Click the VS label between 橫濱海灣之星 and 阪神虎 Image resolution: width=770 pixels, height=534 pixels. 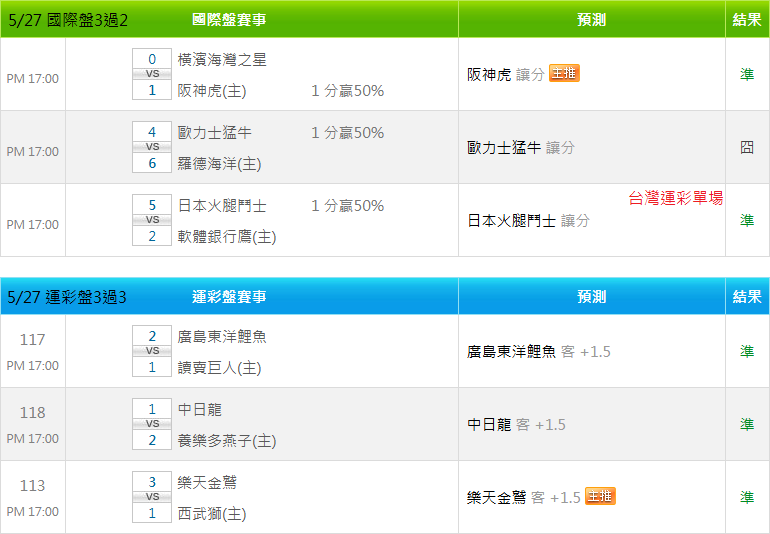point(152,74)
